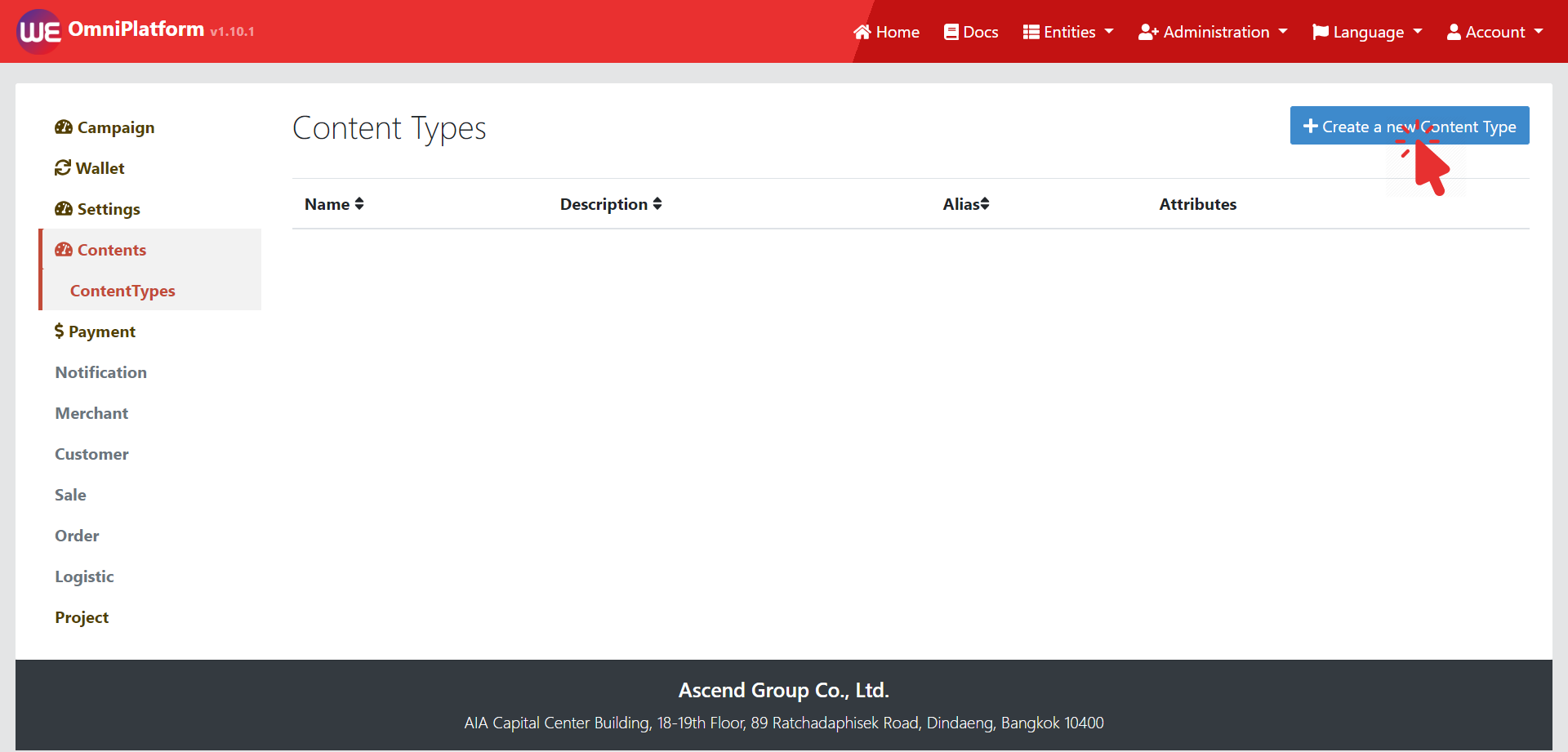Click the Settings gauge icon in sidebar
Screen dimensions: 1568x752
(x=64, y=209)
